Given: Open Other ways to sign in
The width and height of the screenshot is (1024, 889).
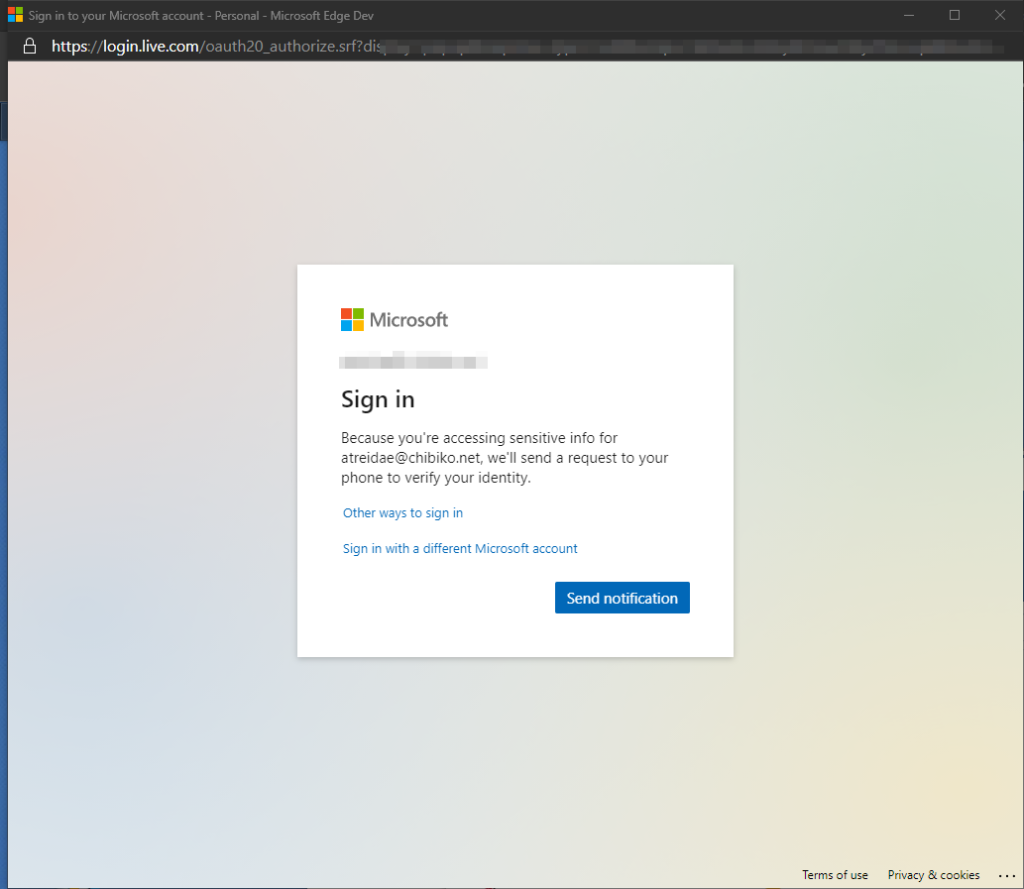Looking at the screenshot, I should pyautogui.click(x=403, y=513).
